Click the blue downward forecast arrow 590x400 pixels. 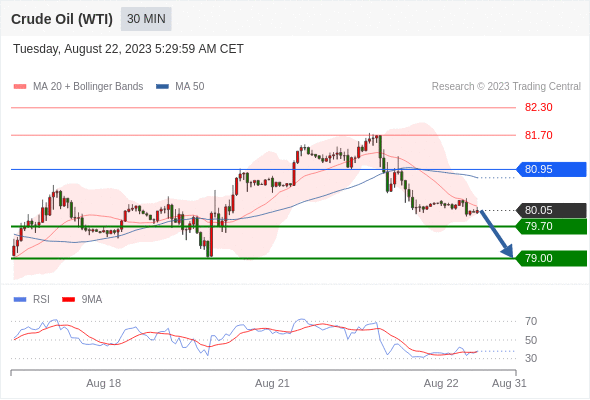496,234
